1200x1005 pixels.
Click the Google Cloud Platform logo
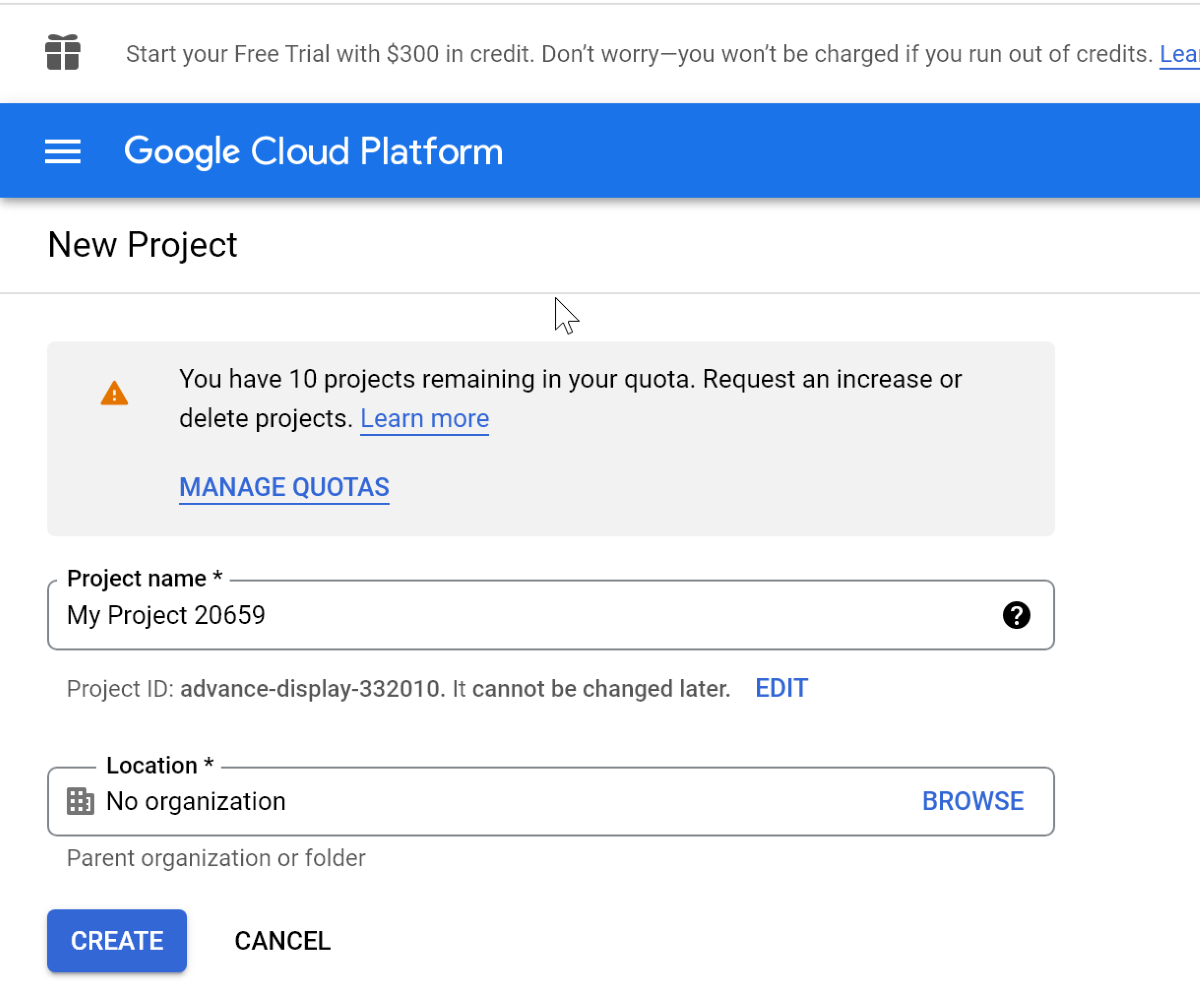[313, 152]
